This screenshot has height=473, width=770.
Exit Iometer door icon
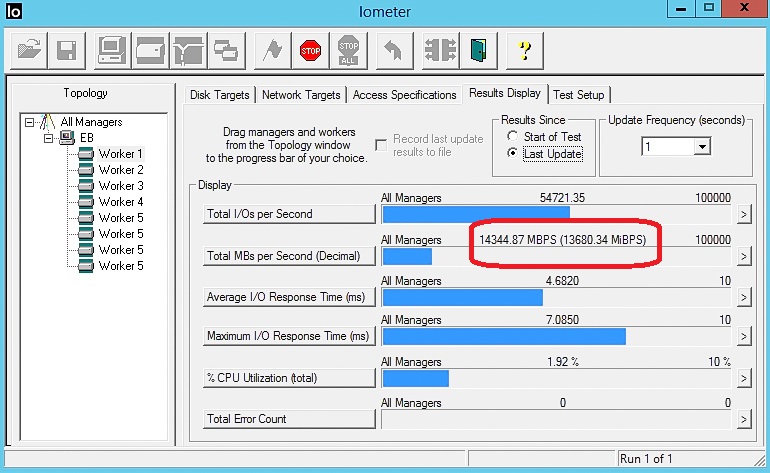coord(479,50)
